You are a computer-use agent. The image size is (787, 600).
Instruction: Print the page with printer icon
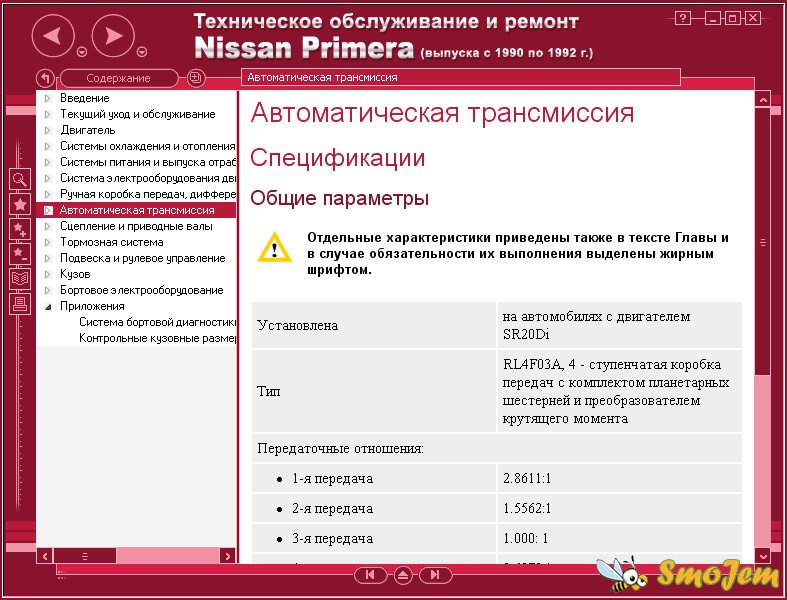(20, 303)
